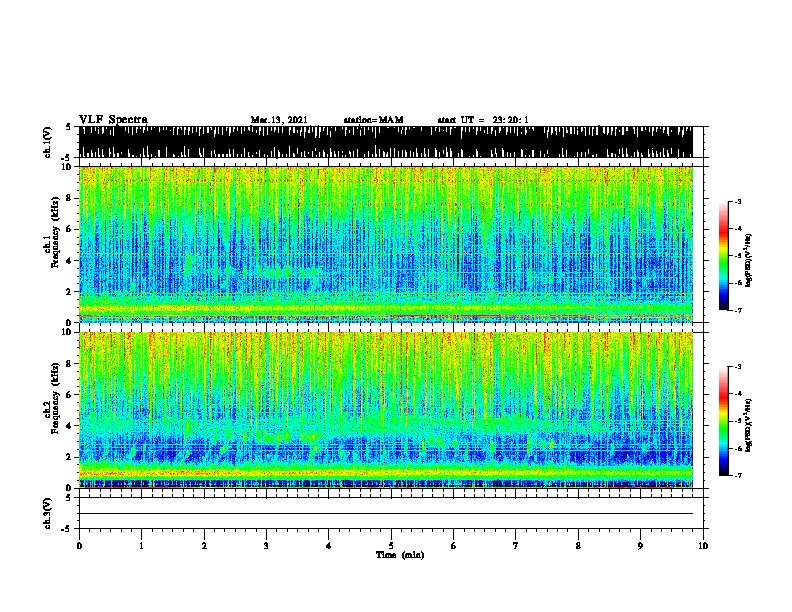Image resolution: width=792 pixels, height=612 pixels.
Task: Click the '8' kHz tick on ch.2 frequency axis
Action: [70, 364]
